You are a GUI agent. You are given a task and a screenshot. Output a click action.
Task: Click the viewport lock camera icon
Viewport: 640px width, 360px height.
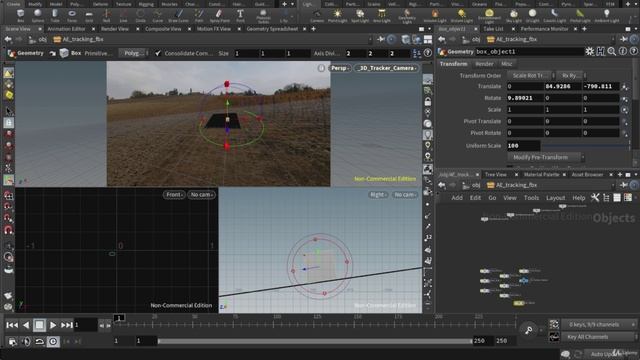(427, 101)
